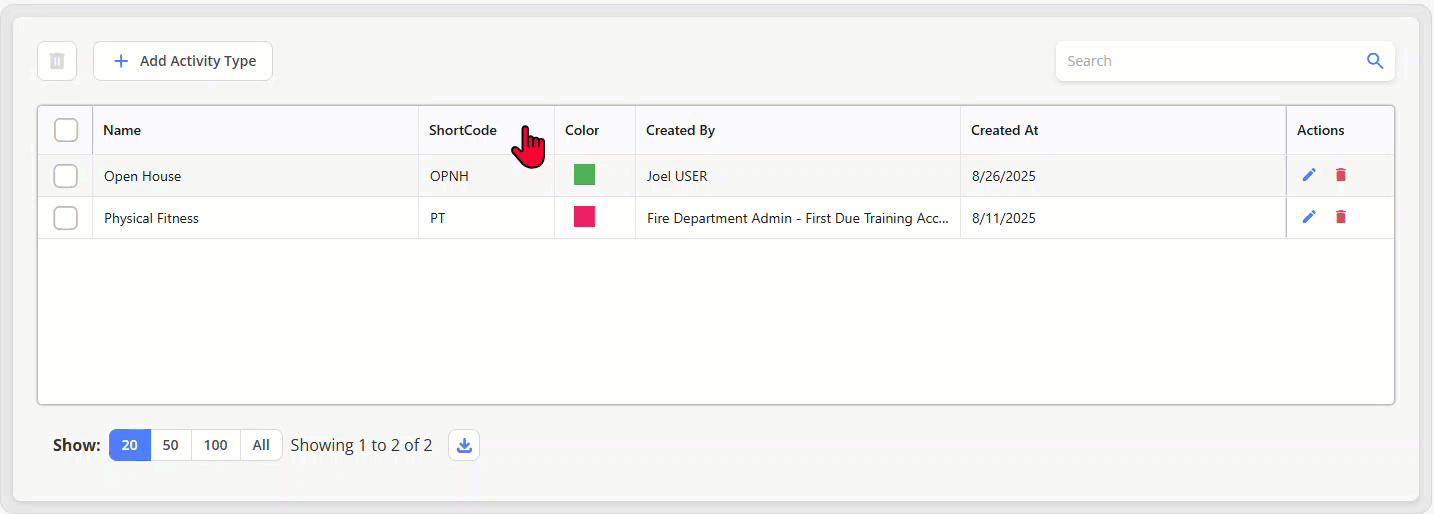Click the bulk delete trash icon

[x=57, y=61]
